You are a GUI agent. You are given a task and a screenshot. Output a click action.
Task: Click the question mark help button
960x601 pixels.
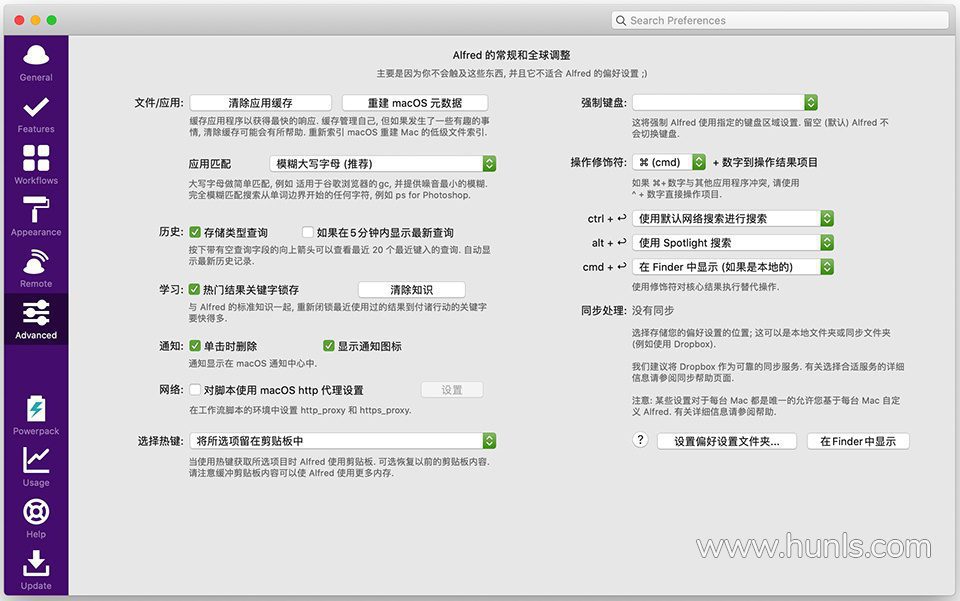pyautogui.click(x=641, y=440)
